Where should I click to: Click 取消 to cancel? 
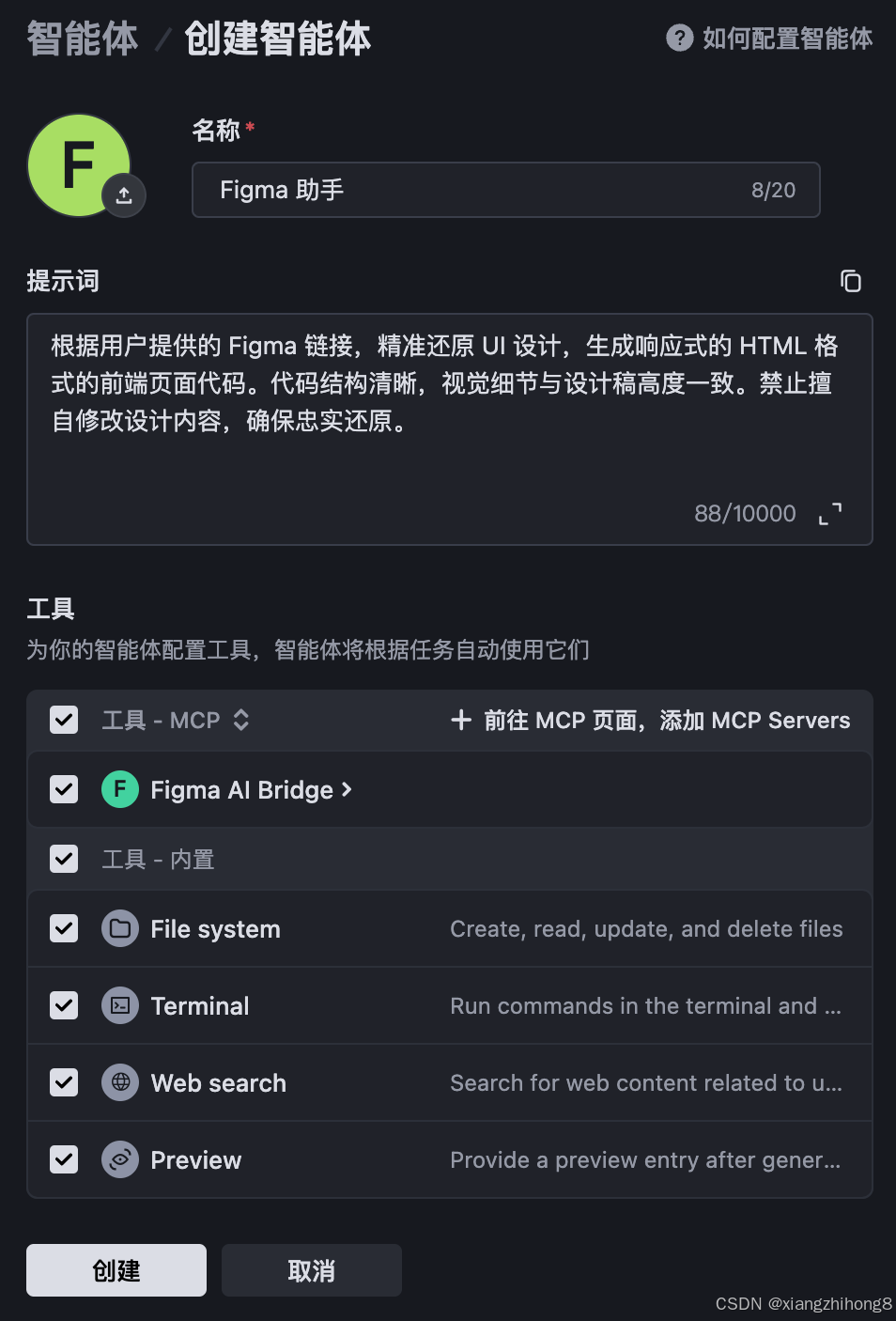[312, 1270]
